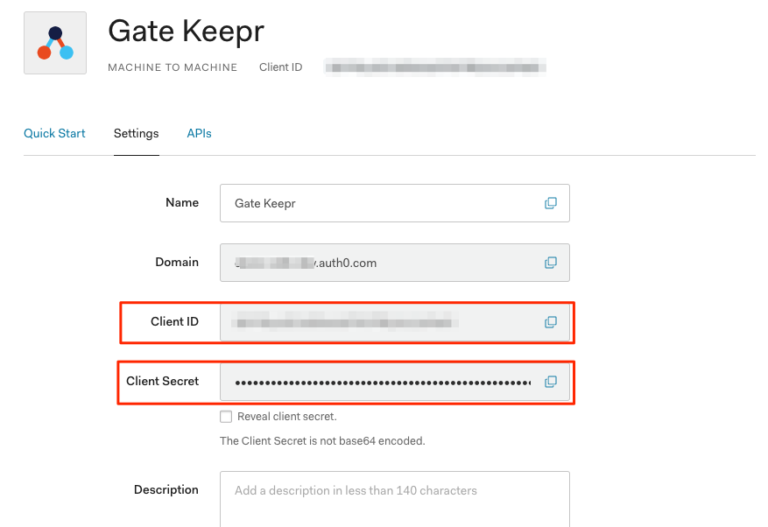Enable the Reveal client secret checkbox
The width and height of the screenshot is (768, 527).
[226, 417]
